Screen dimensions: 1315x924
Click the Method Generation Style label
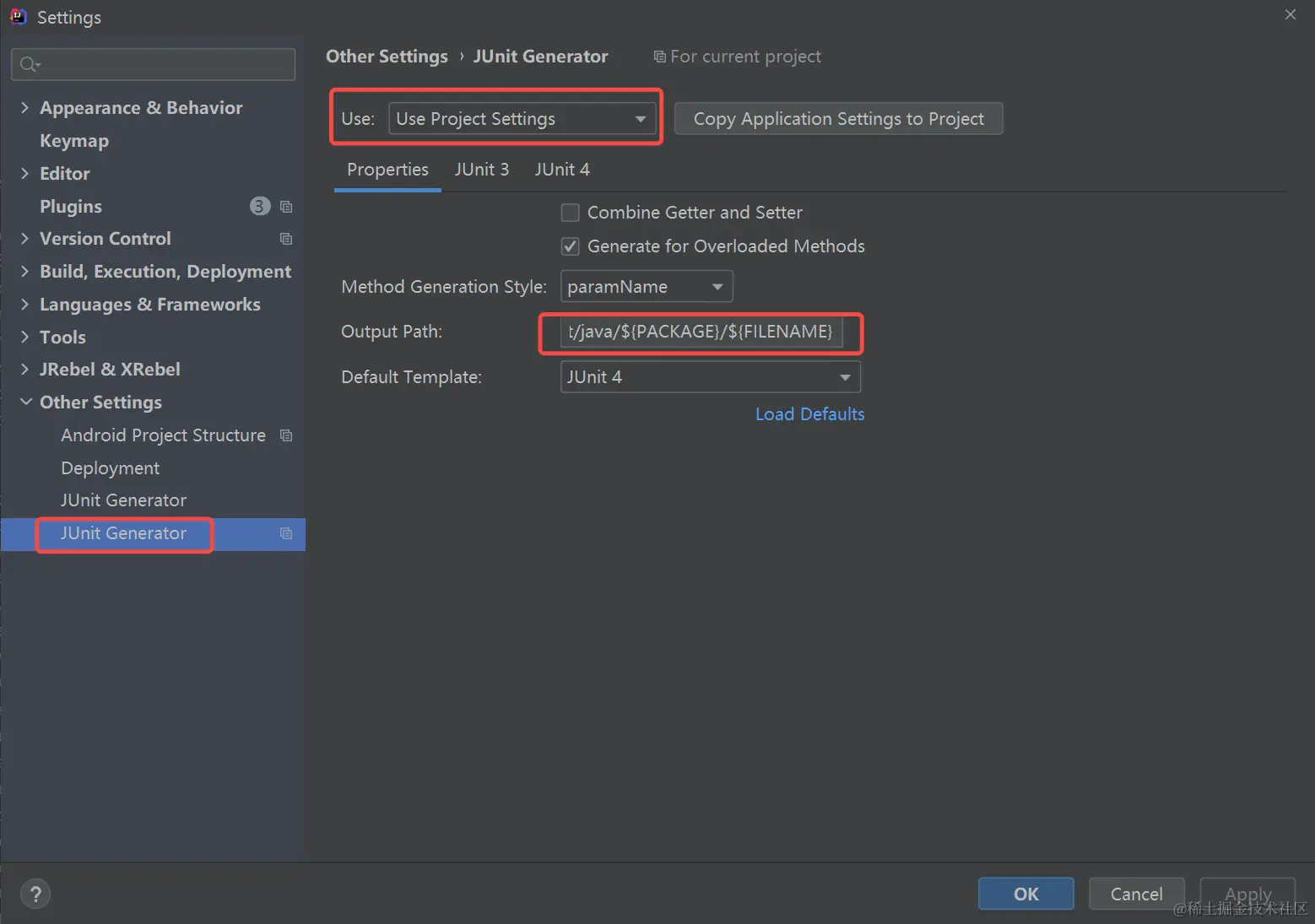[444, 287]
